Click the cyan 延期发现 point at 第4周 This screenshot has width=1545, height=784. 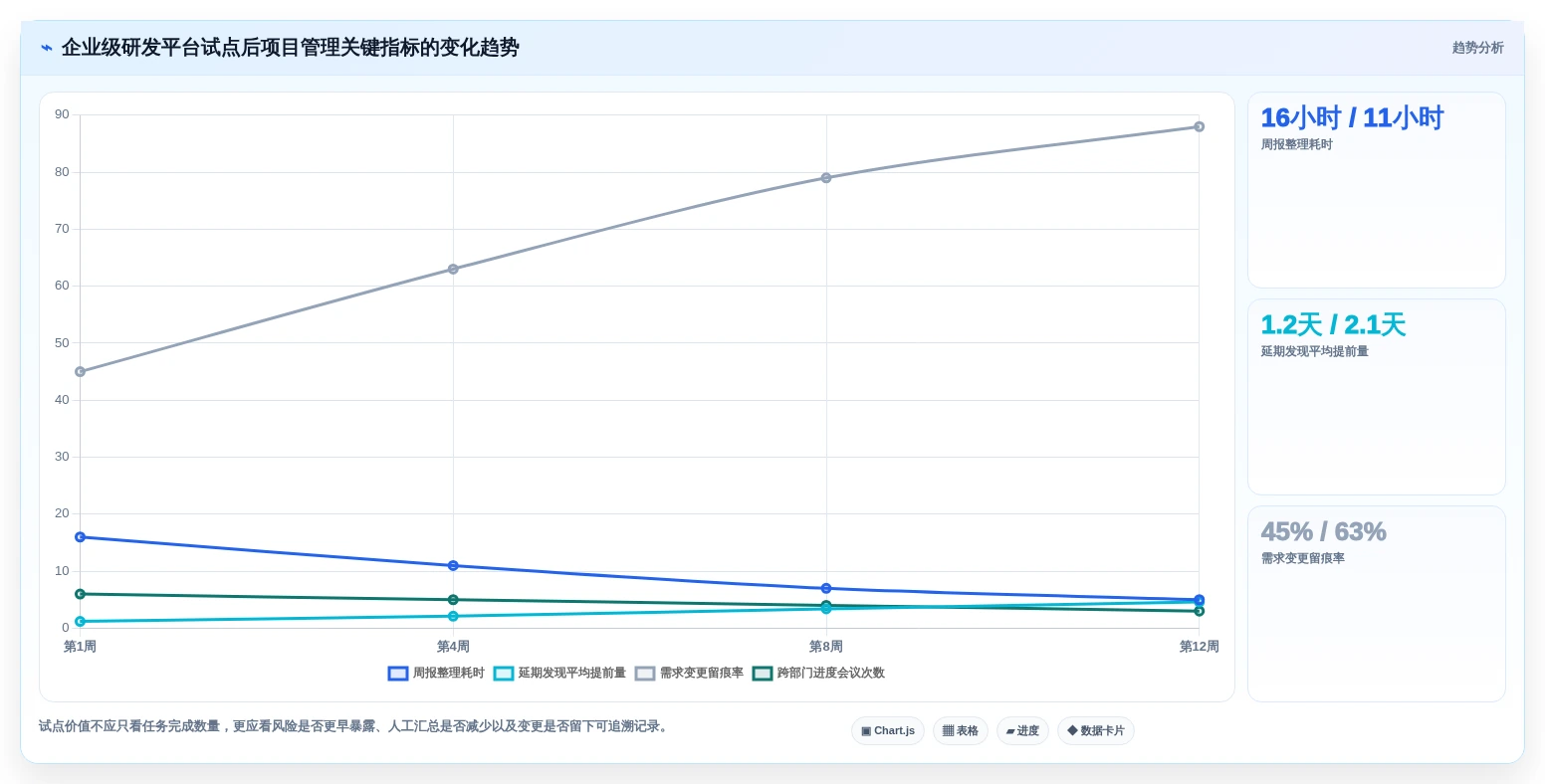click(453, 616)
